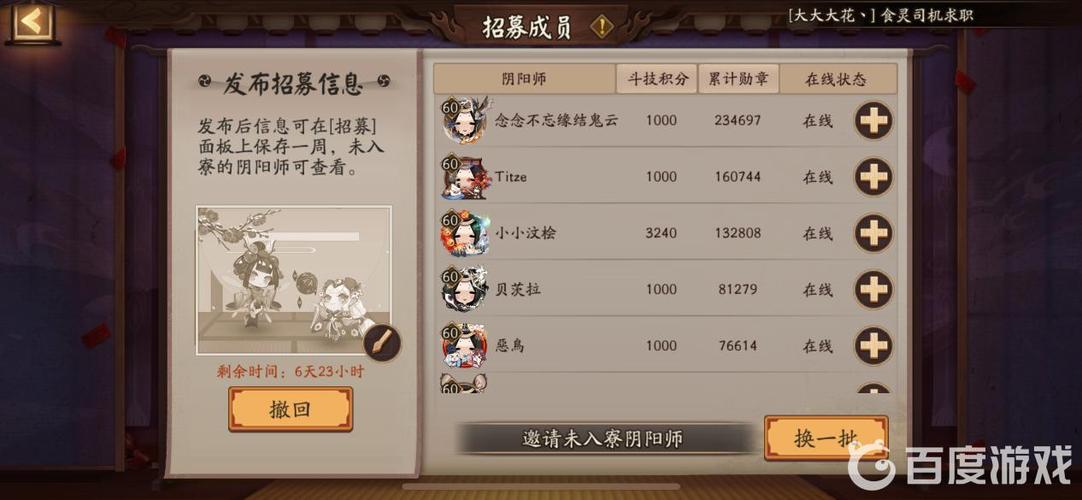Image resolution: width=1082 pixels, height=500 pixels.
Task: View 贝茨拉's player avatar
Action: [464, 290]
